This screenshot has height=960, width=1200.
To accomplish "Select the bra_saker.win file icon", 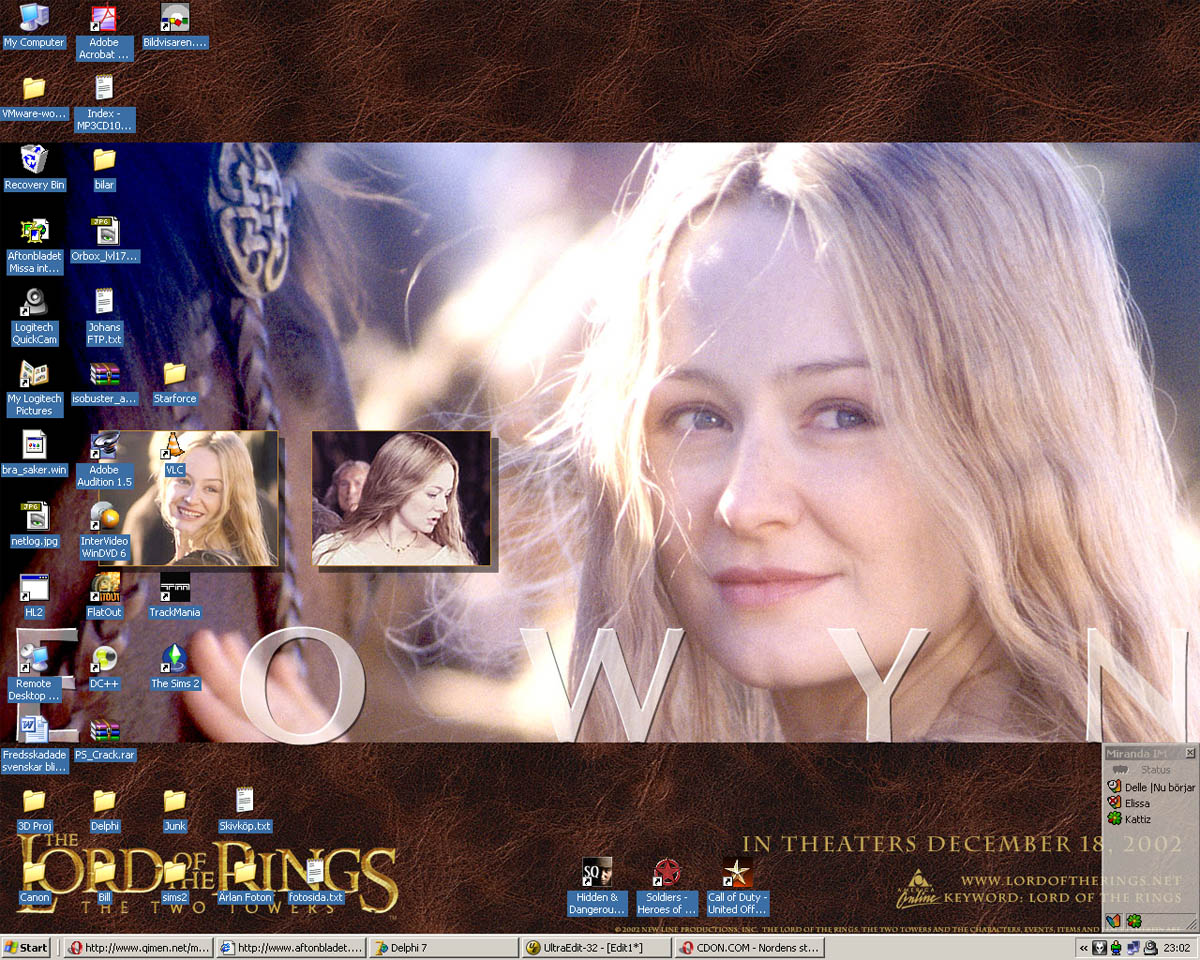I will (x=34, y=454).
